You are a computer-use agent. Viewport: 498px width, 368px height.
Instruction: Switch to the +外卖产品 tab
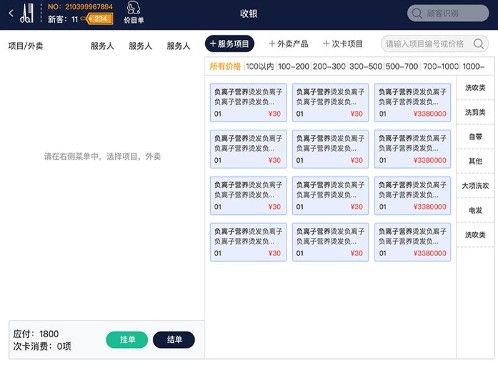click(288, 44)
